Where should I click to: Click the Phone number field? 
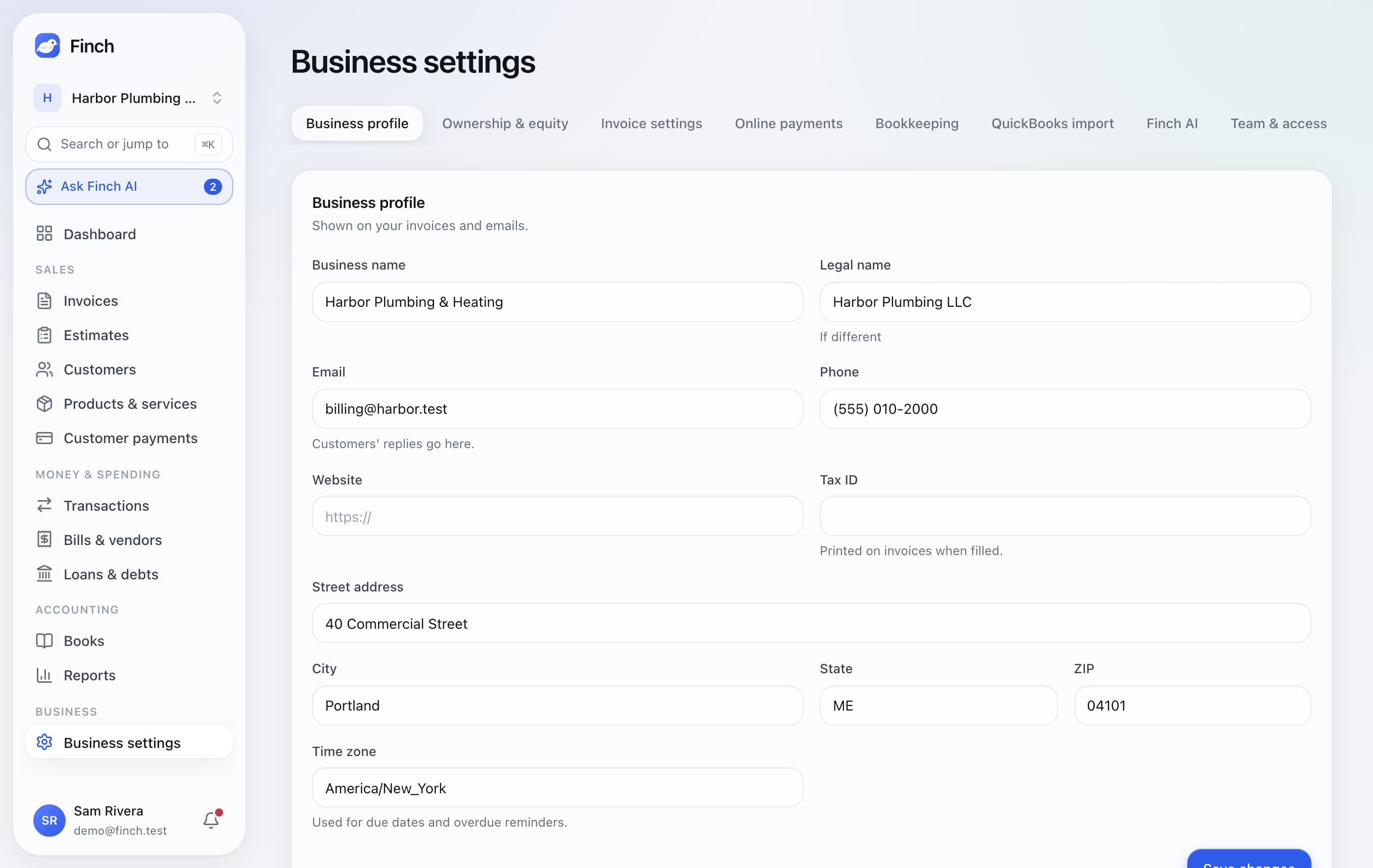[x=1065, y=409]
